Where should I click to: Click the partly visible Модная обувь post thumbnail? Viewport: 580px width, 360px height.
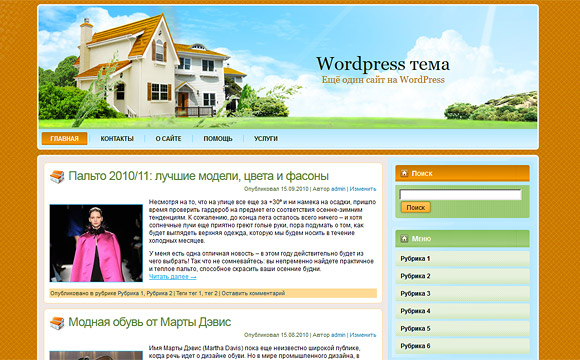coord(96,355)
